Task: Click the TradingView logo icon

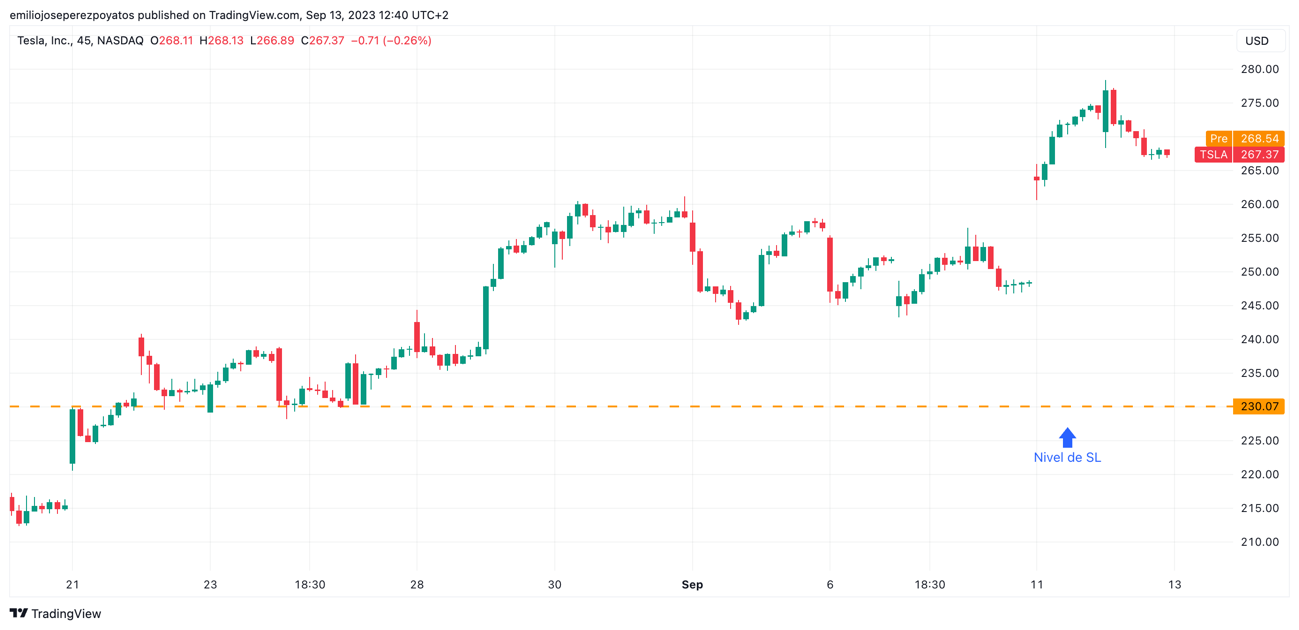Action: (x=19, y=613)
